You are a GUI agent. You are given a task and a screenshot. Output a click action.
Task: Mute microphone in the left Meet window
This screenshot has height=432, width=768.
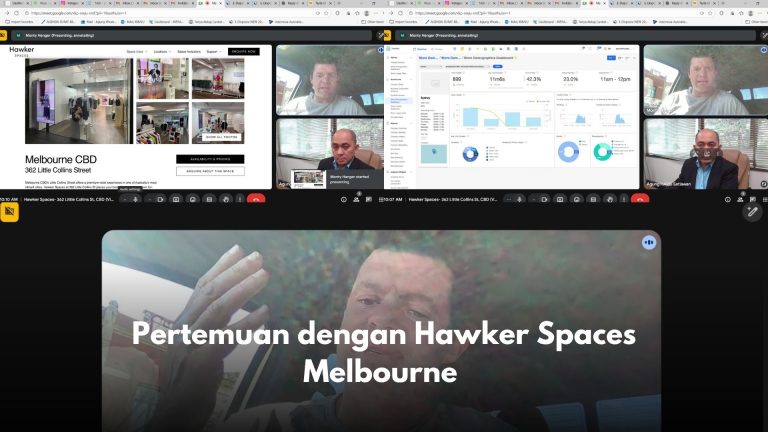[136, 199]
